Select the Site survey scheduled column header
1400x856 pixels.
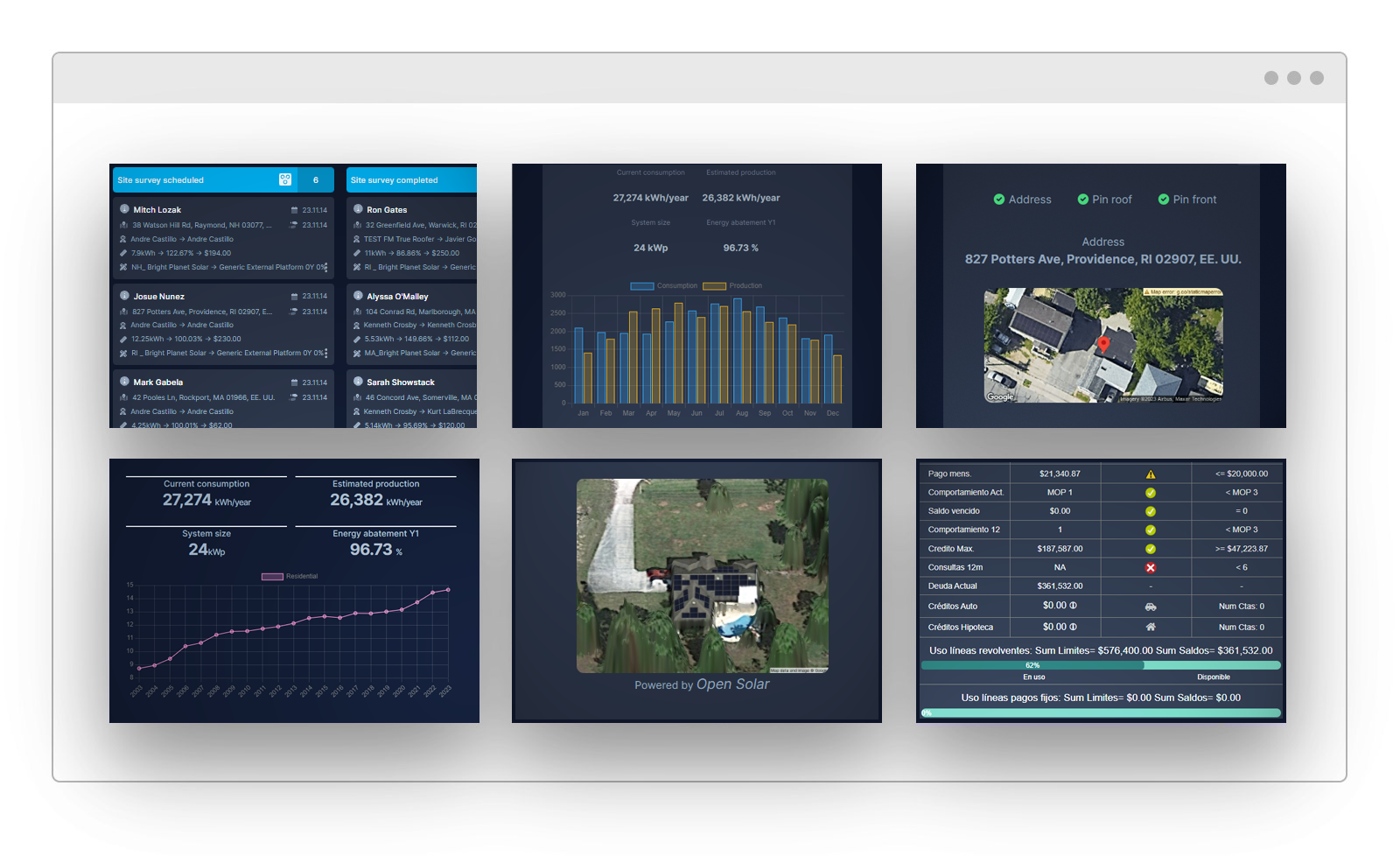click(x=192, y=180)
